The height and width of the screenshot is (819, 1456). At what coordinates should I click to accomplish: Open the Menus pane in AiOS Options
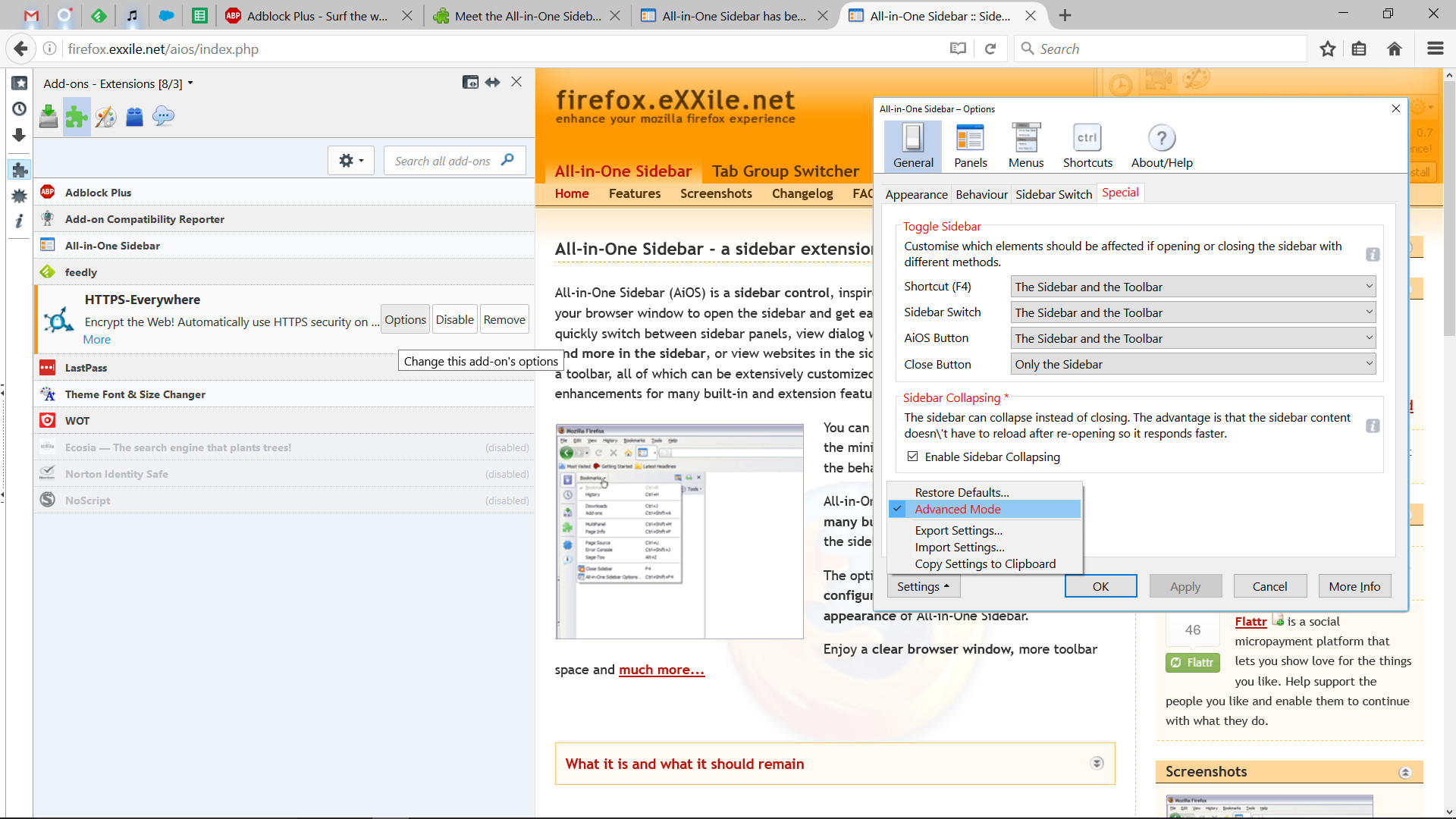click(1026, 146)
